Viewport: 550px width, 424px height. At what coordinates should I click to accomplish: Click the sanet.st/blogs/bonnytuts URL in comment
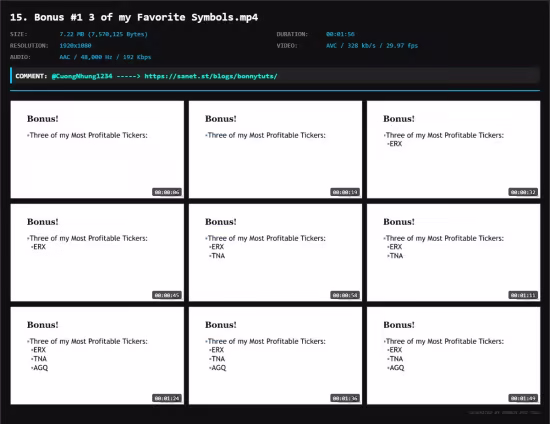tap(211, 76)
